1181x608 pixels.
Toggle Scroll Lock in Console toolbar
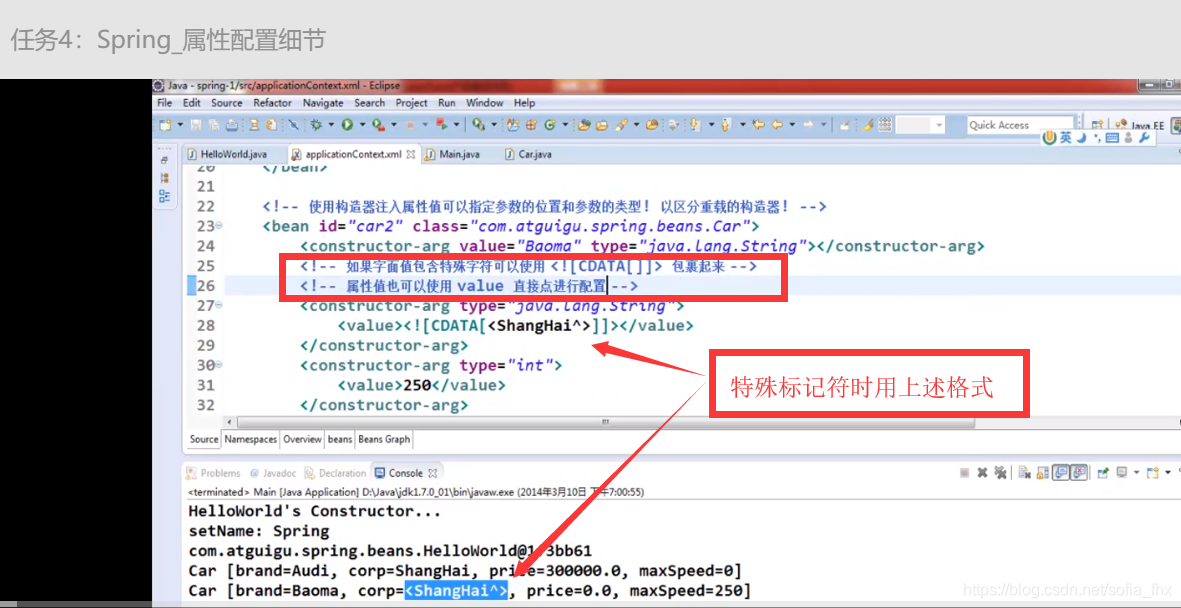[1042, 472]
